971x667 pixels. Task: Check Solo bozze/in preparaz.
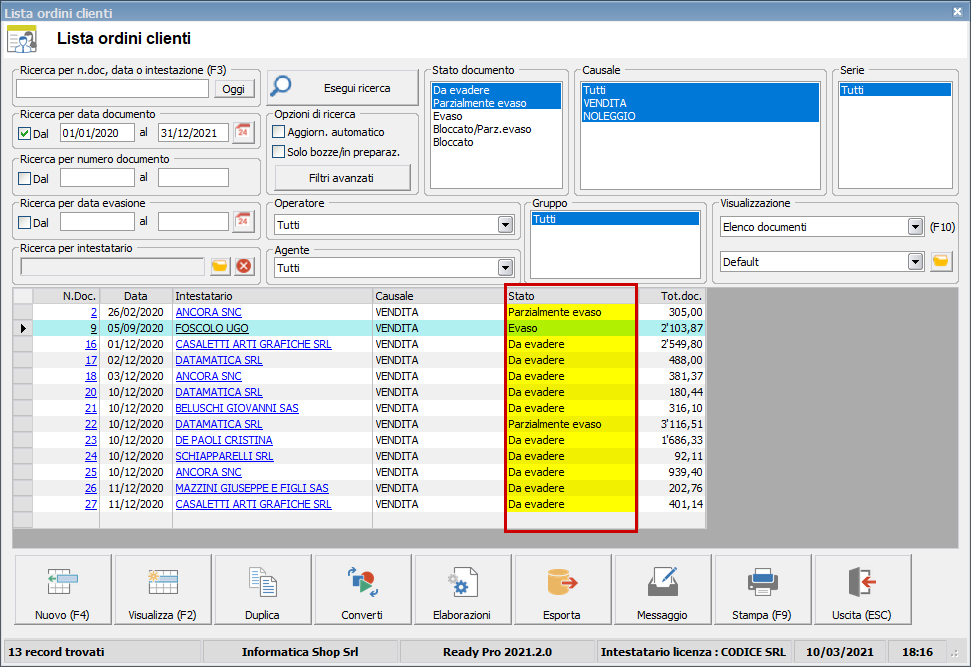(x=278, y=152)
